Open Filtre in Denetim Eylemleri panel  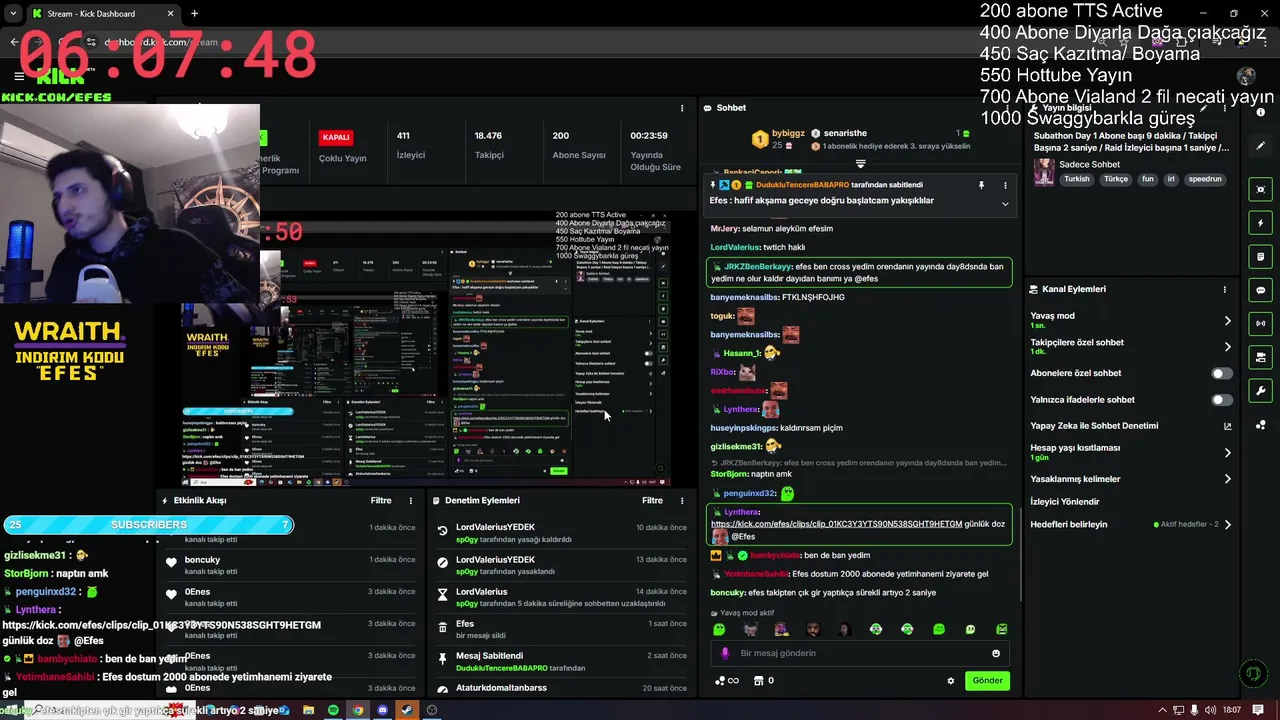click(652, 500)
